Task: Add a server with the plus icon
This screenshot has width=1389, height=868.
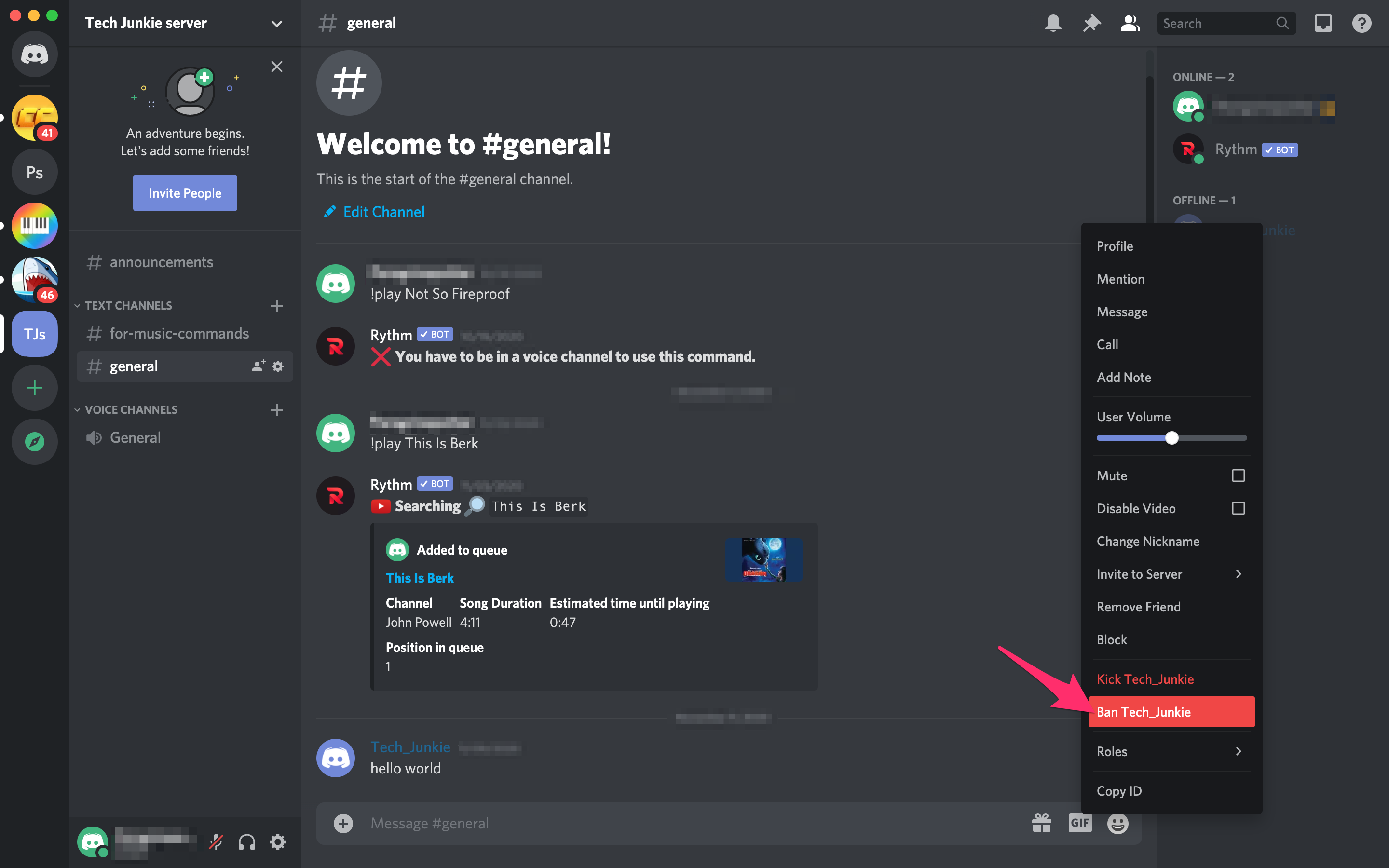Action: [x=34, y=388]
